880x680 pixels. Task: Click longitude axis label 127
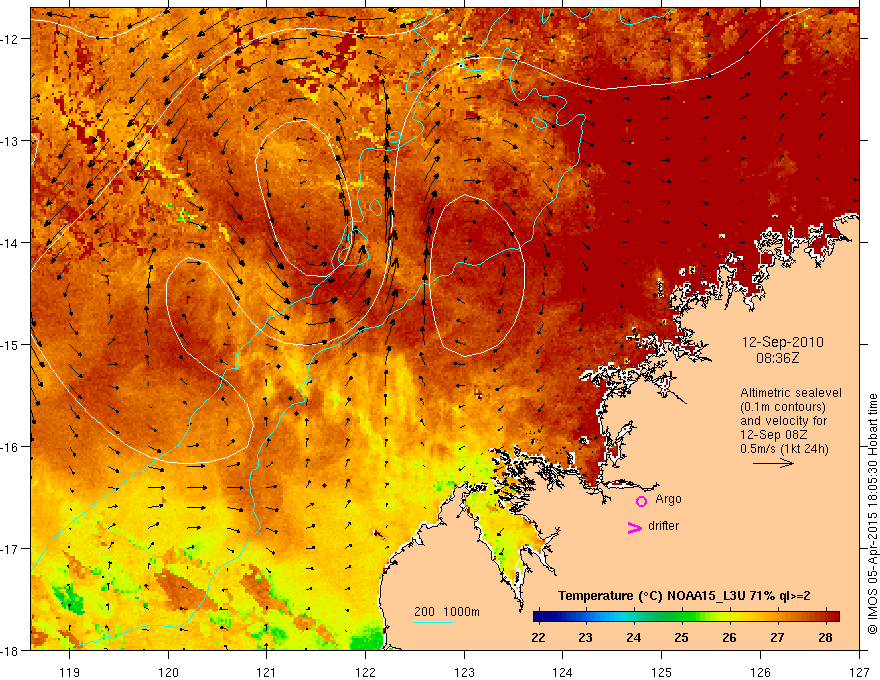point(858,672)
